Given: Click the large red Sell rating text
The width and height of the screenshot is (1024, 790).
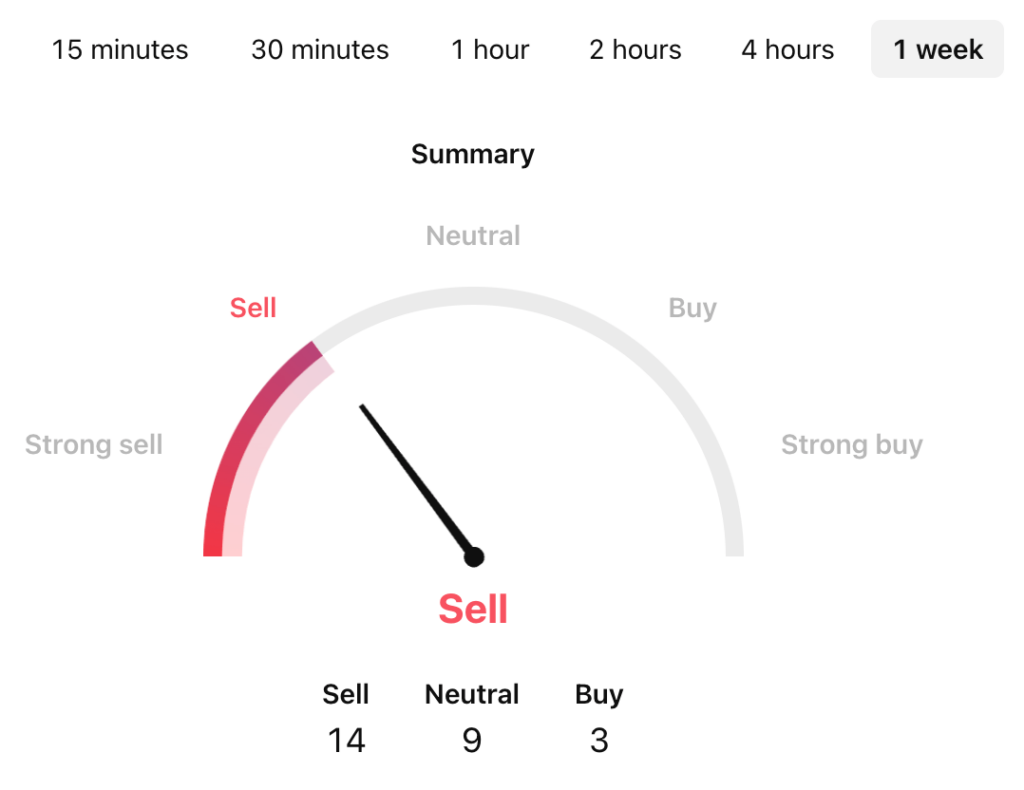Looking at the screenshot, I should (x=473, y=609).
